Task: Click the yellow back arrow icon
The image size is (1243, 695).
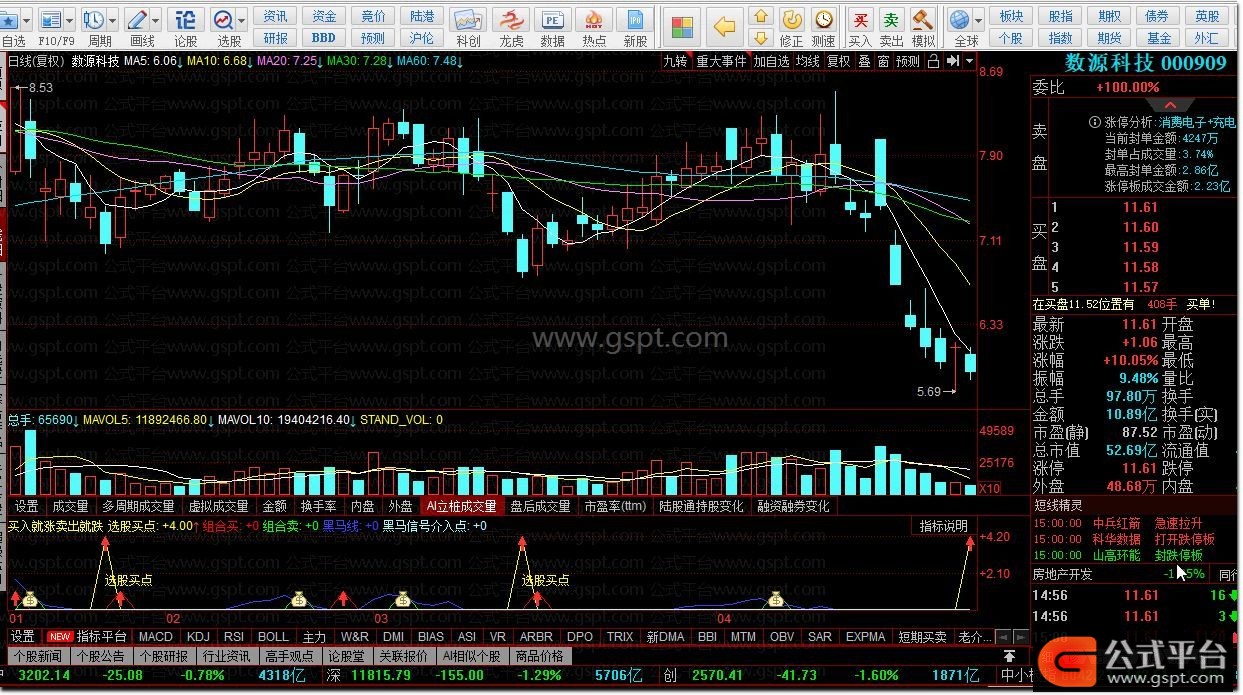Action: click(x=726, y=26)
